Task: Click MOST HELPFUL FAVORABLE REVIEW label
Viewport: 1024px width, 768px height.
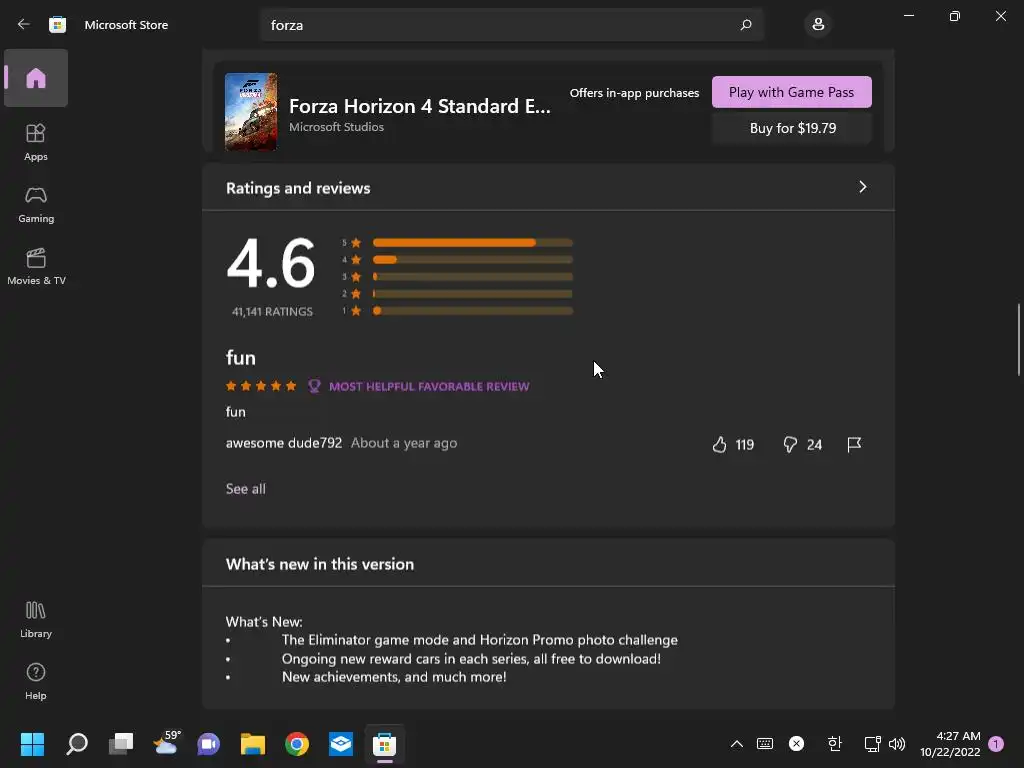Action: [x=429, y=387]
